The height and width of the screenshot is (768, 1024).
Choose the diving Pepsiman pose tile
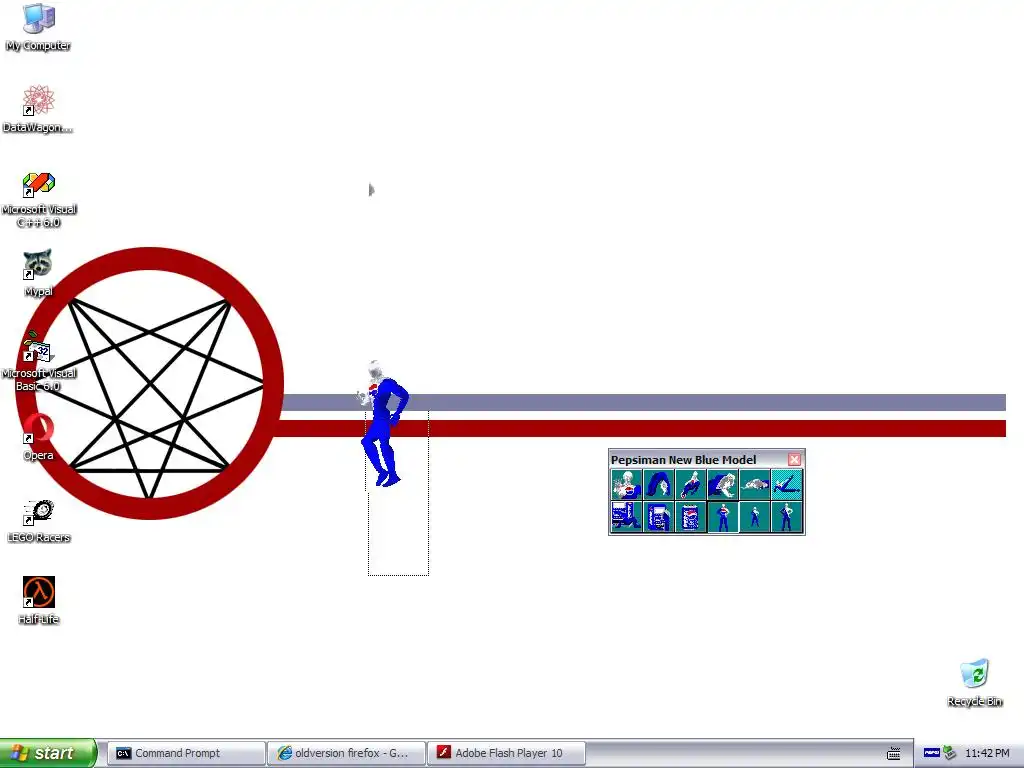690,485
